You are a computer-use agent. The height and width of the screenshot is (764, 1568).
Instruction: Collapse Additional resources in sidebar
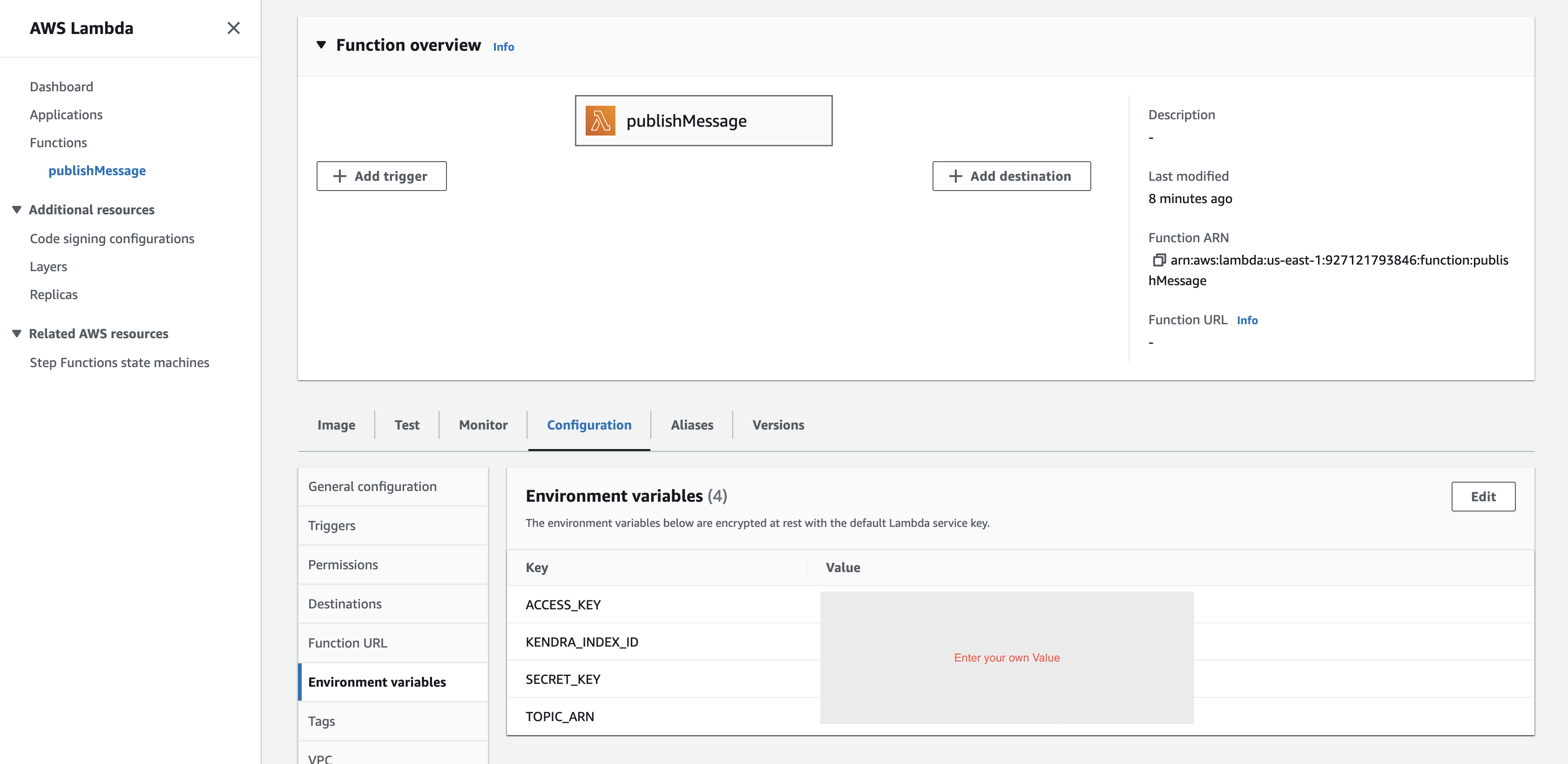[x=17, y=210]
